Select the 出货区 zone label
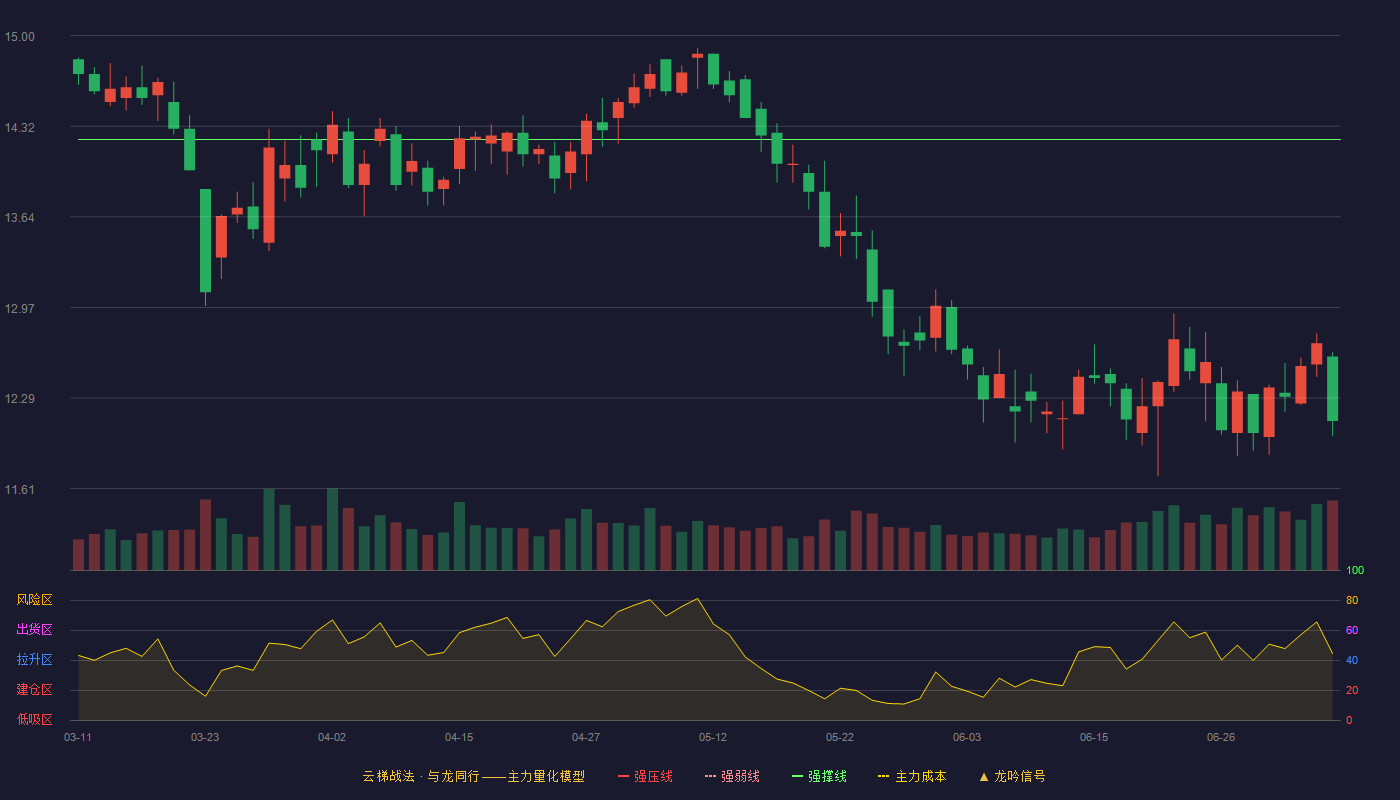 coord(34,630)
